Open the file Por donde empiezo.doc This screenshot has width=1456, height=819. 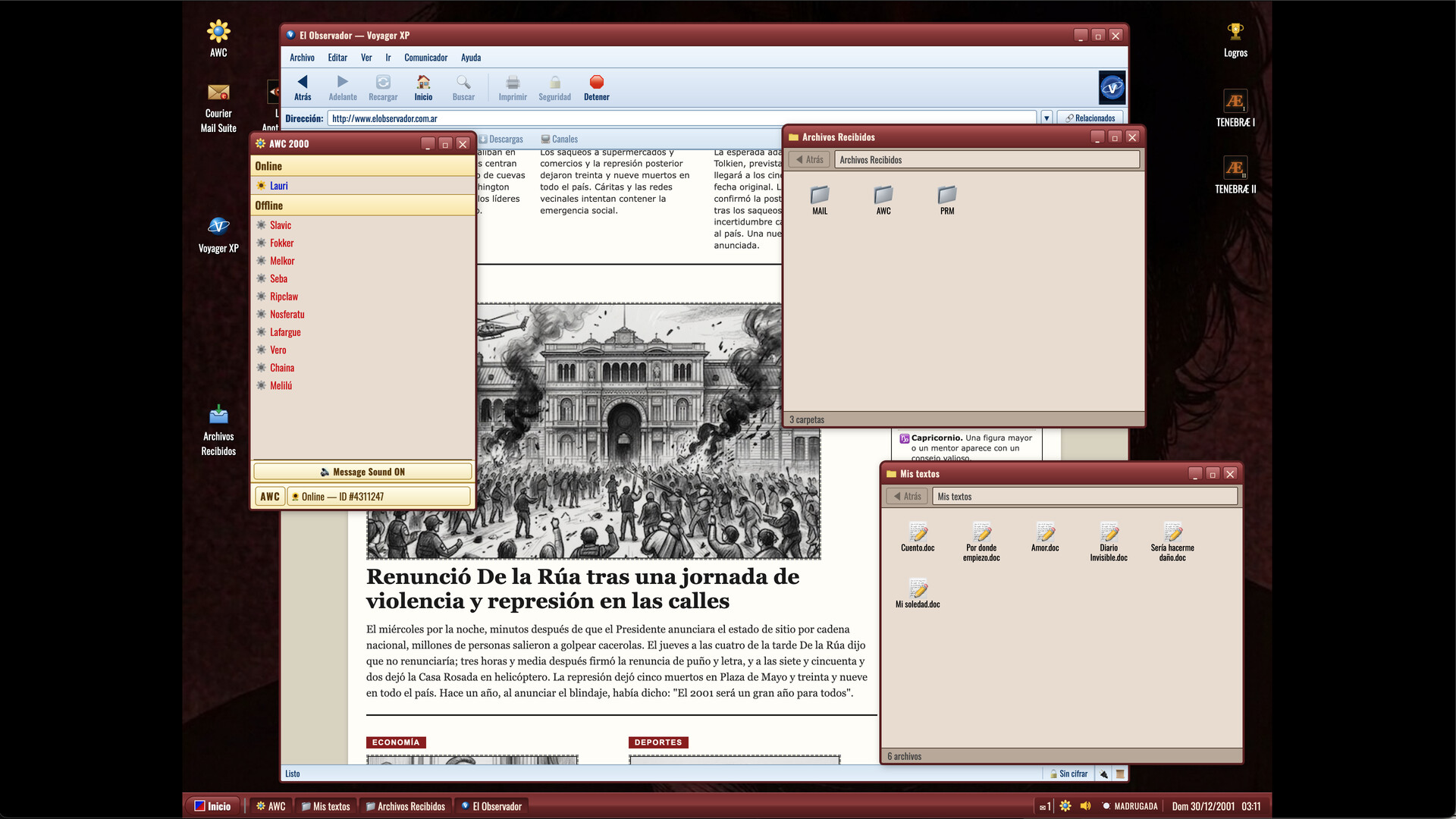(981, 541)
